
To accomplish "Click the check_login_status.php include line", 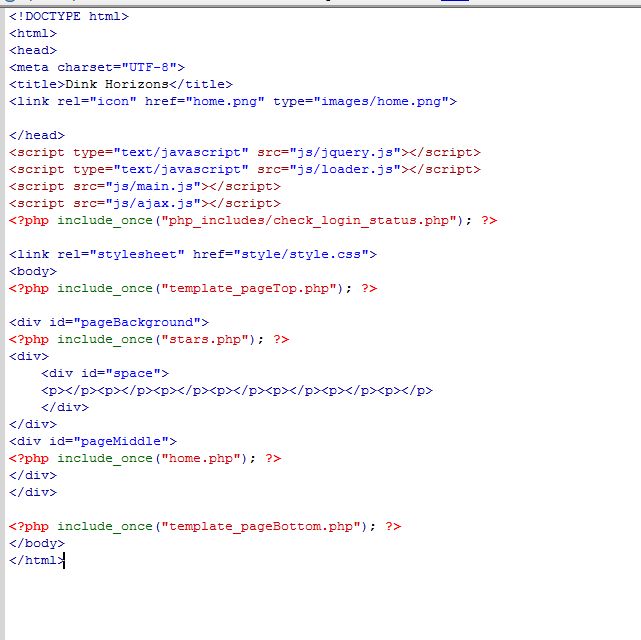I will click(x=253, y=221).
